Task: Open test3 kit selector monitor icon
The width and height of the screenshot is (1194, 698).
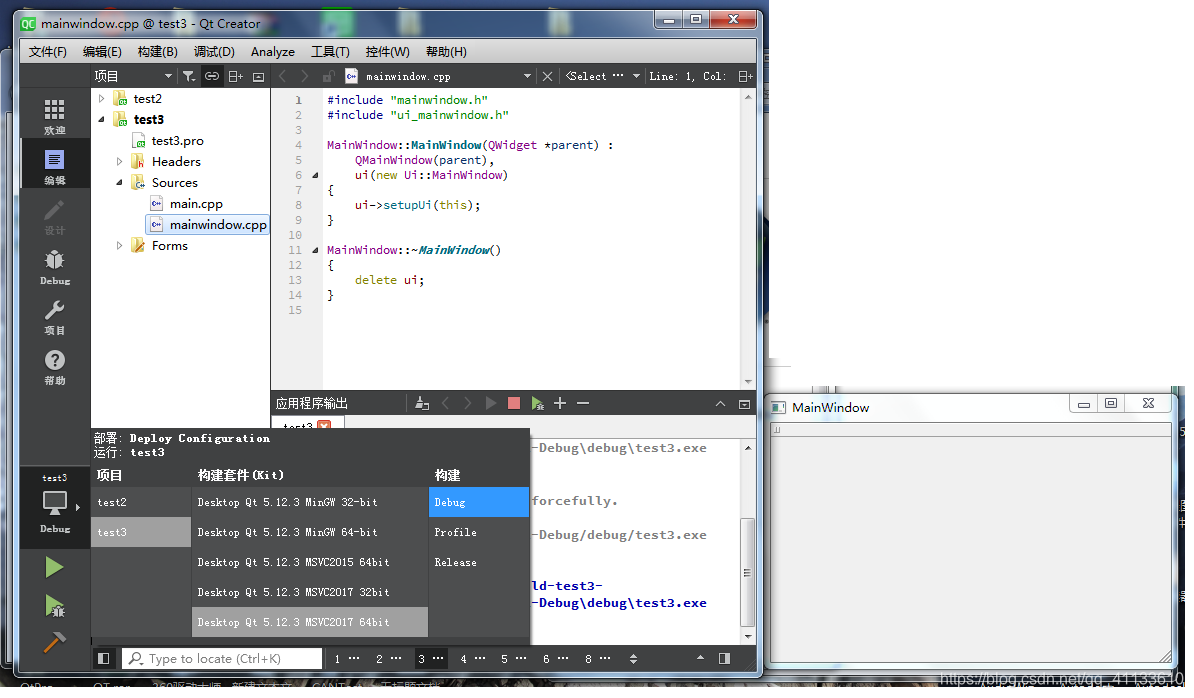Action: tap(54, 503)
